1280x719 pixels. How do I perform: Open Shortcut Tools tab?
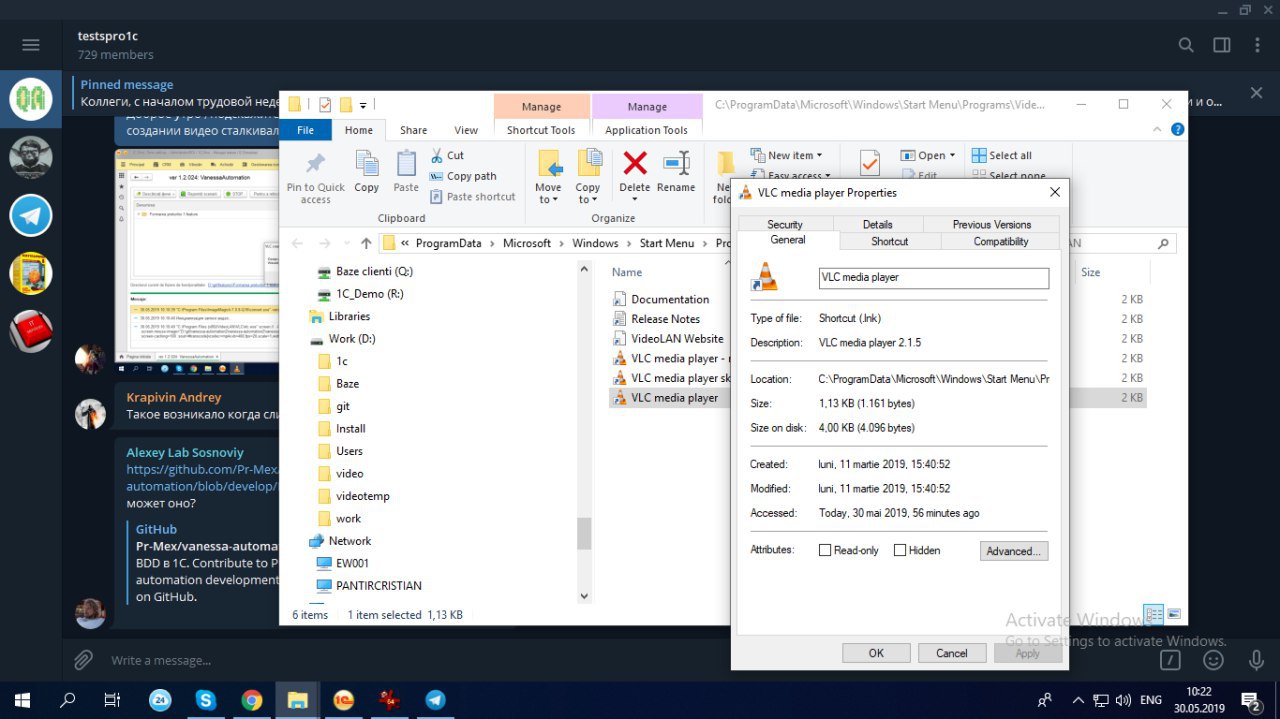click(x=541, y=130)
